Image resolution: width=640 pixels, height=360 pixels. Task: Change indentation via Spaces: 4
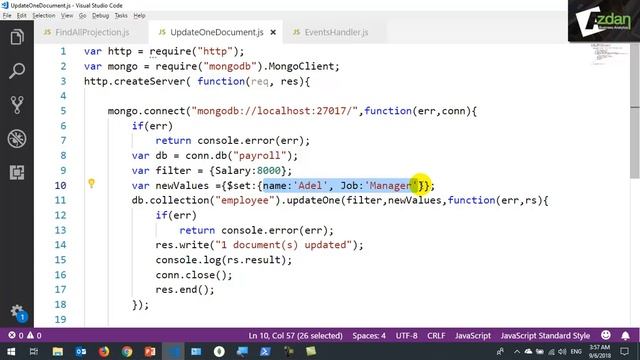click(x=369, y=336)
